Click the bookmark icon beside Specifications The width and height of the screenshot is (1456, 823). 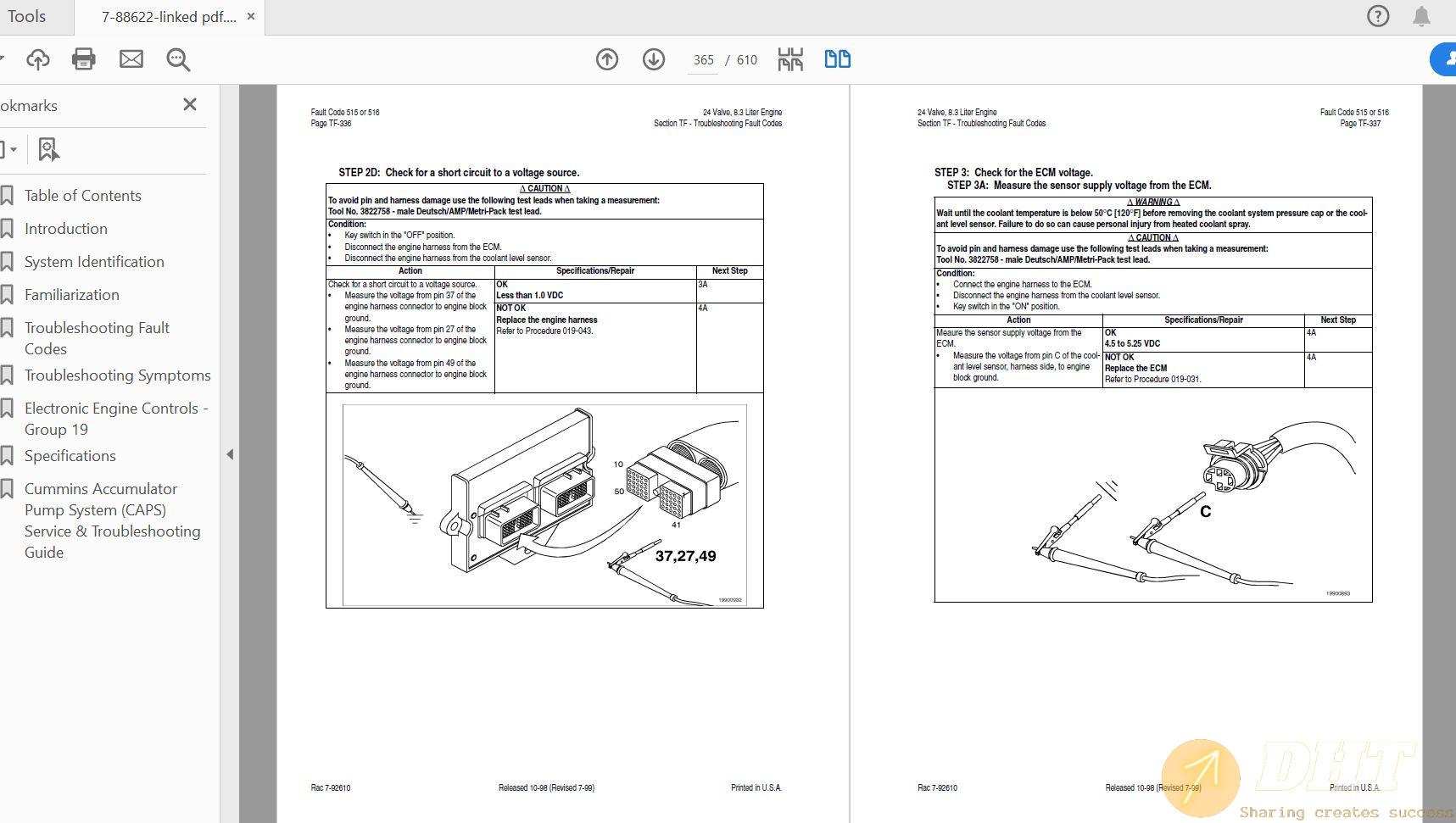point(7,456)
